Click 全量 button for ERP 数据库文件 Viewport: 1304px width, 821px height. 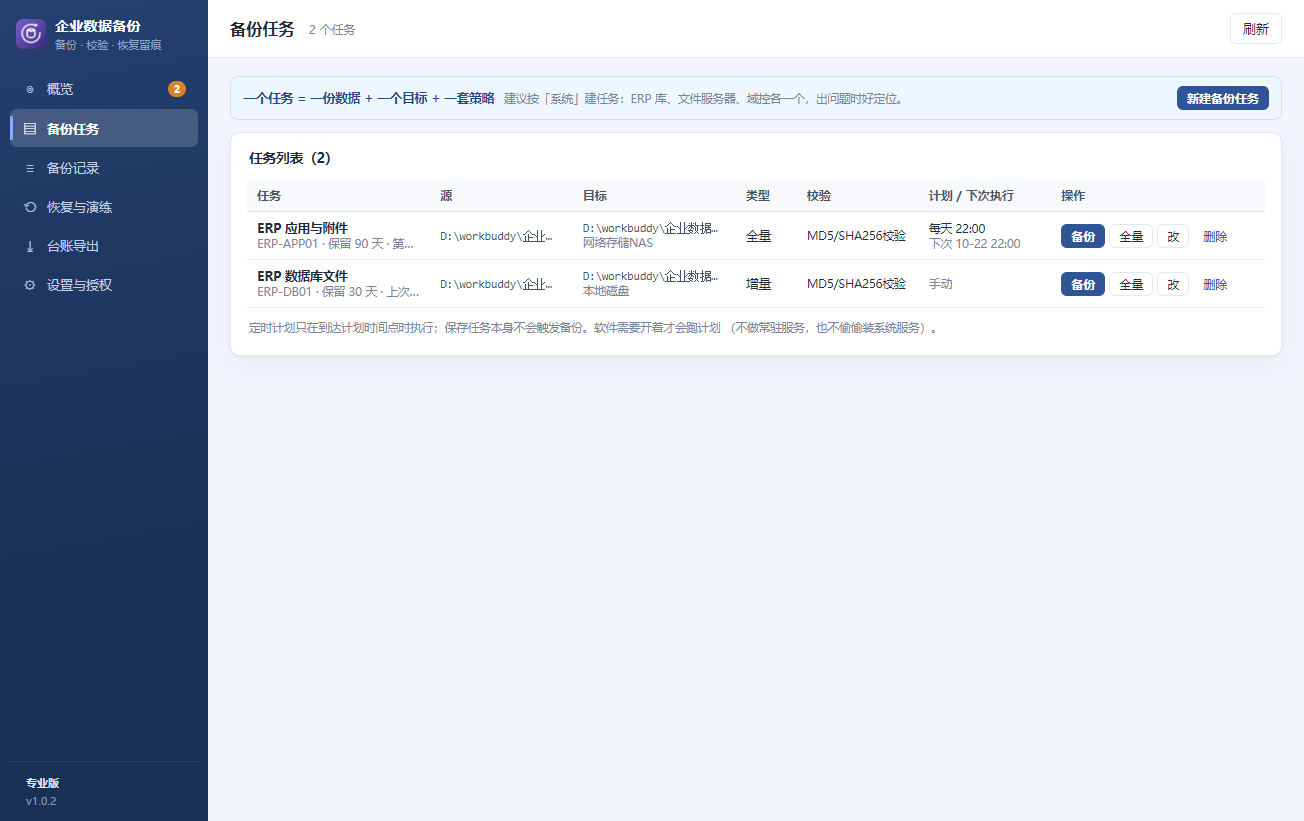coord(1131,284)
